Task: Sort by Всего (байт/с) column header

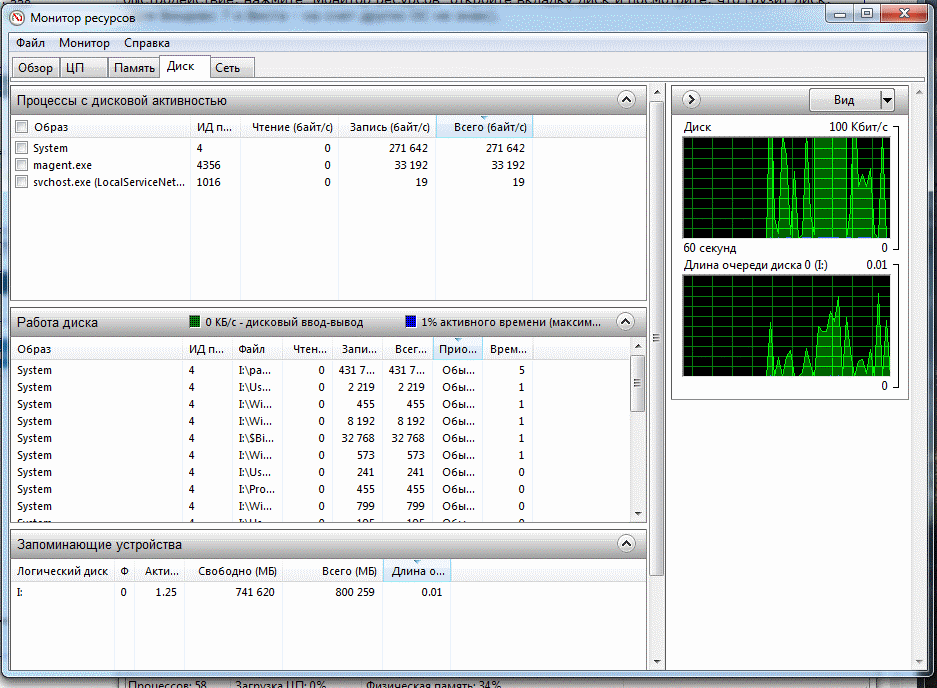Action: (x=485, y=127)
